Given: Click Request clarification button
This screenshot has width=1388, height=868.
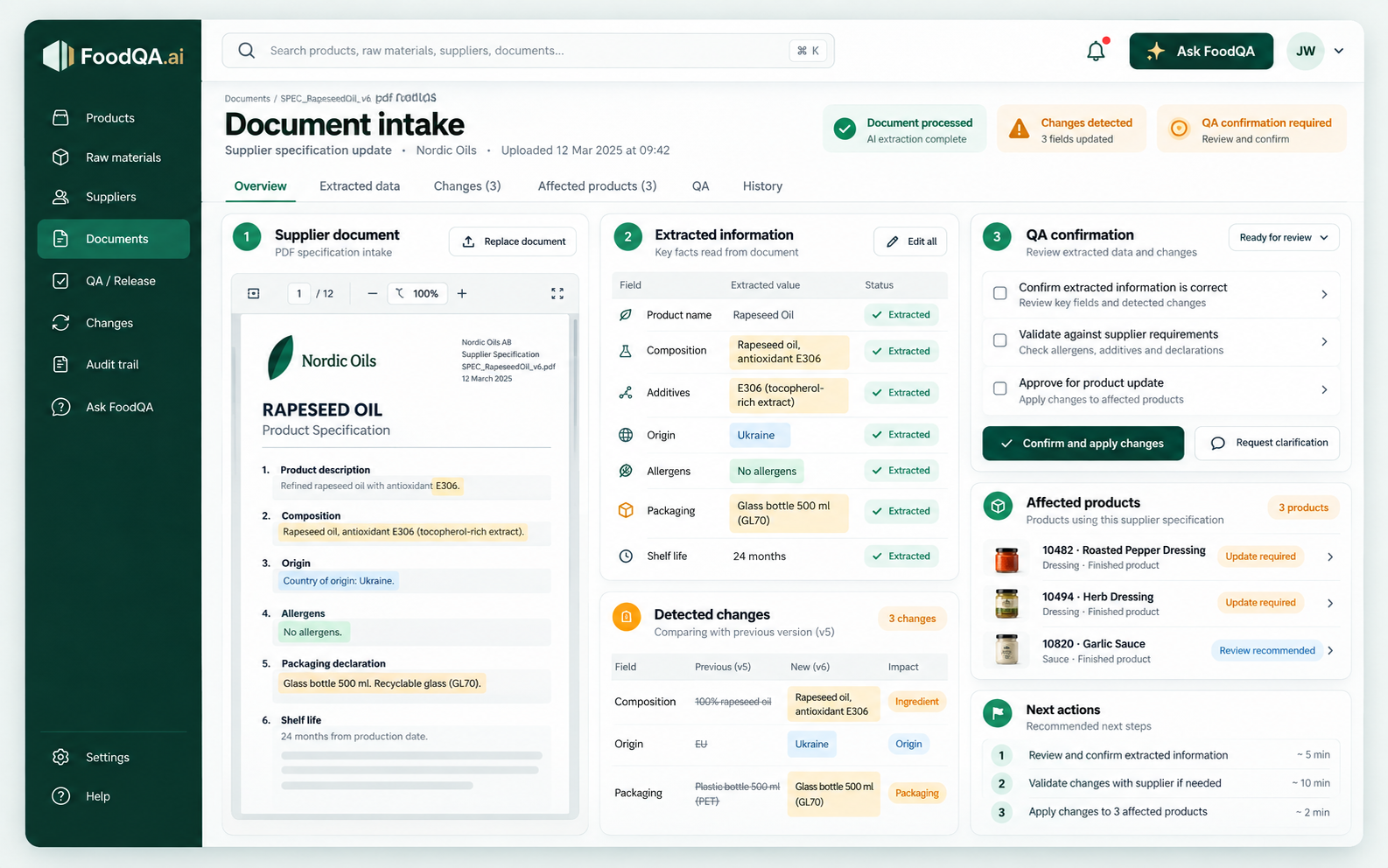Looking at the screenshot, I should tap(1267, 444).
